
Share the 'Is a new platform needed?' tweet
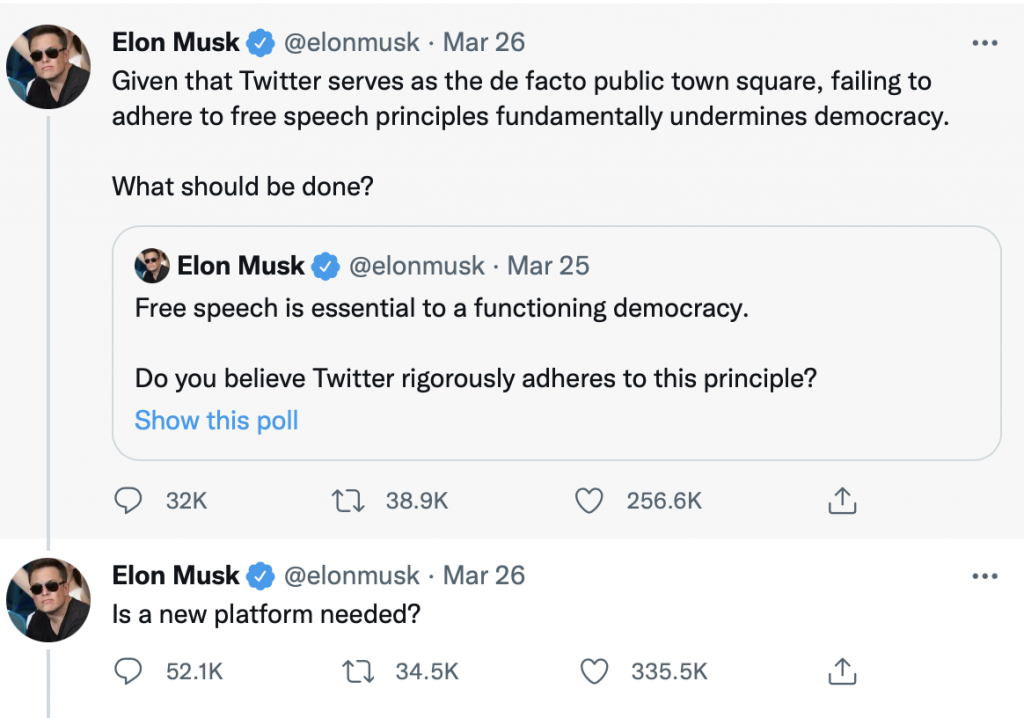coord(842,671)
